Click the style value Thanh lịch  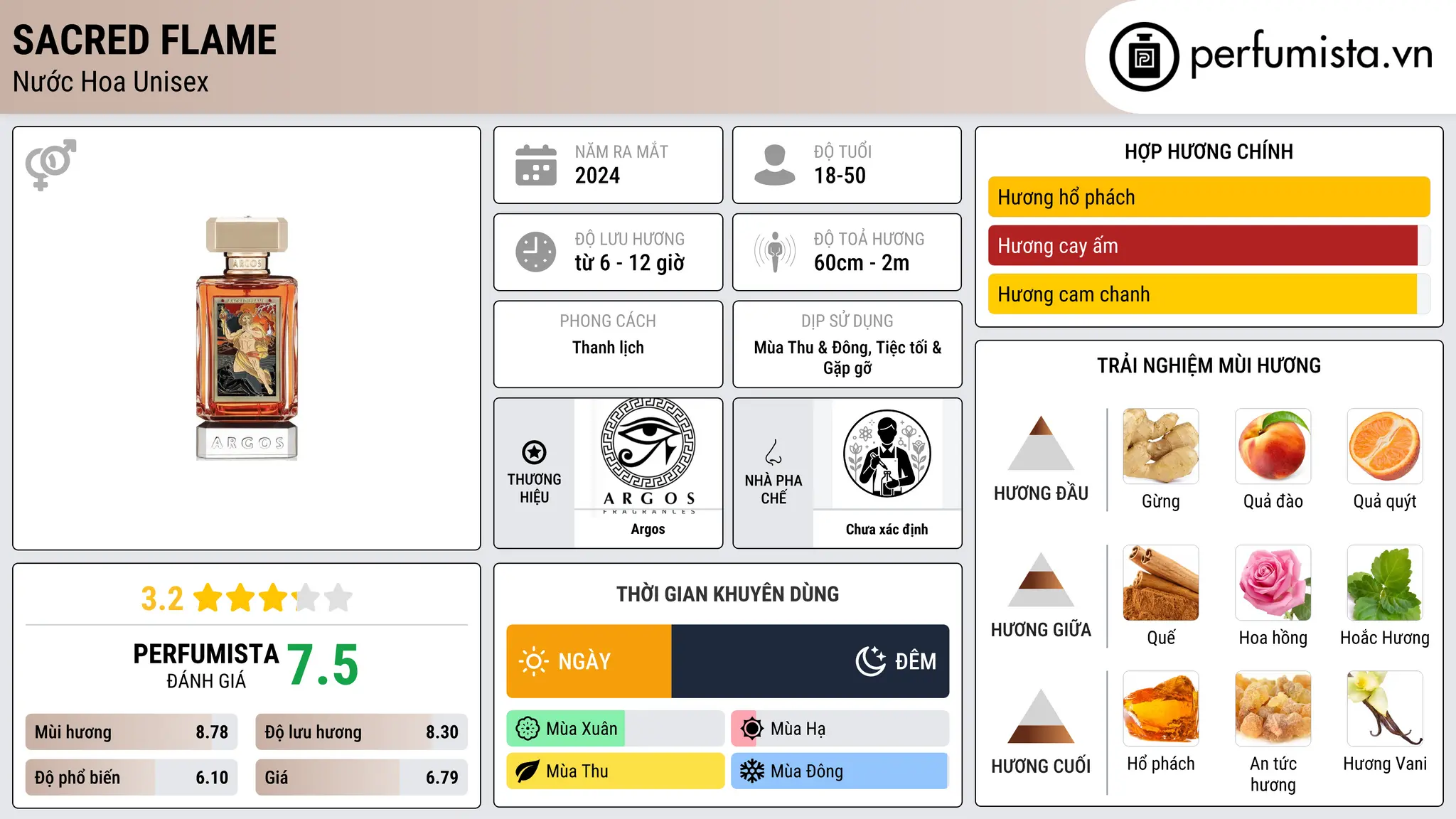pyautogui.click(x=609, y=348)
